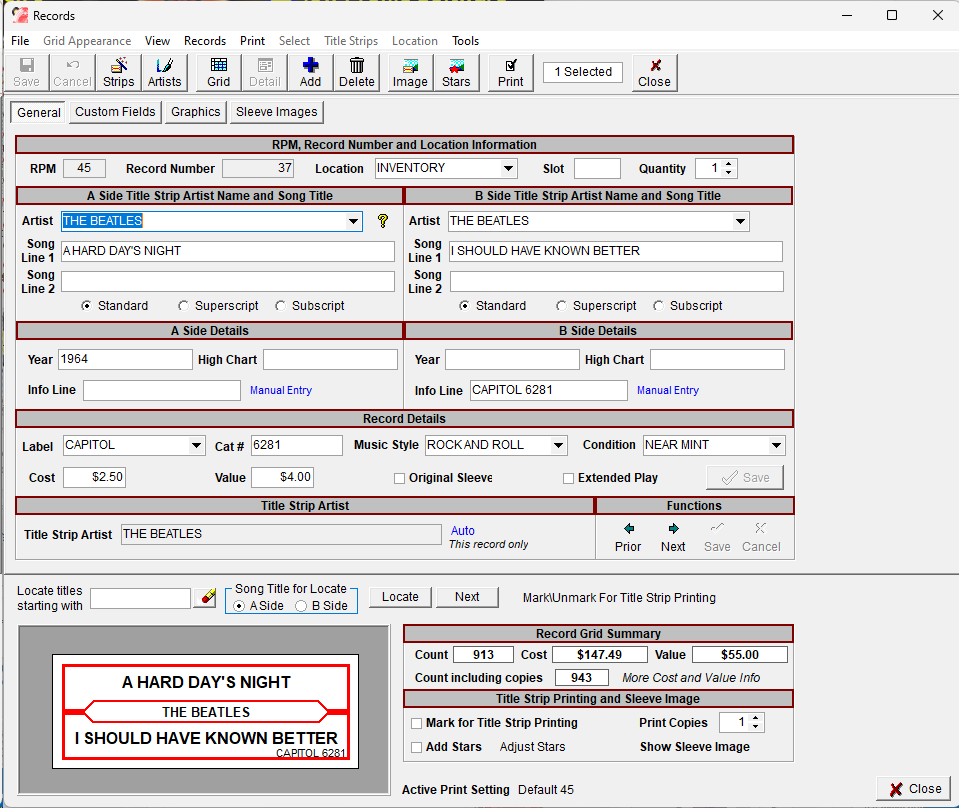
Task: Click the greyed Save toolbar icon
Action: coord(26,73)
